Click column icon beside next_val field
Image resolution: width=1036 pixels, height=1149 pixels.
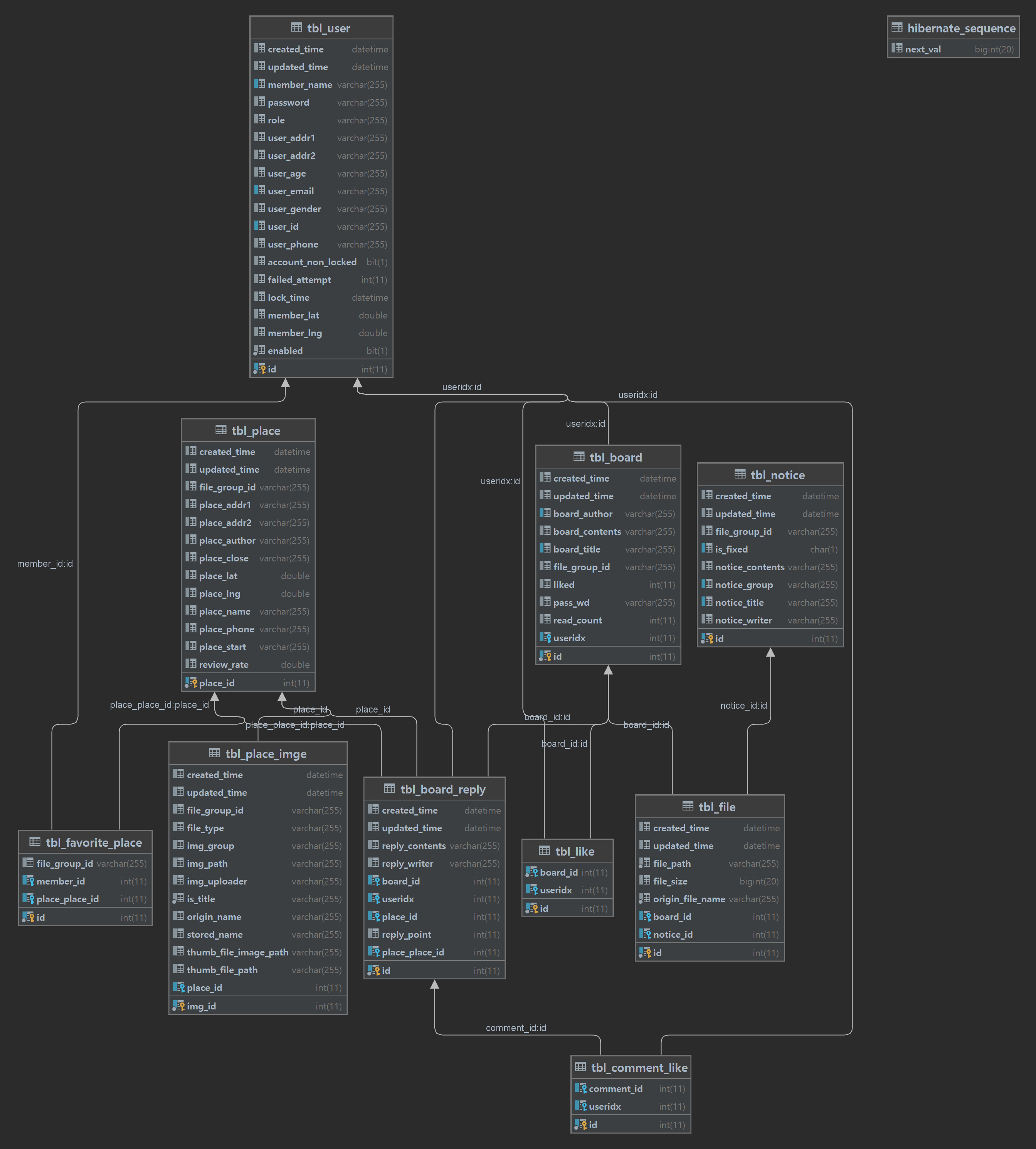click(897, 49)
